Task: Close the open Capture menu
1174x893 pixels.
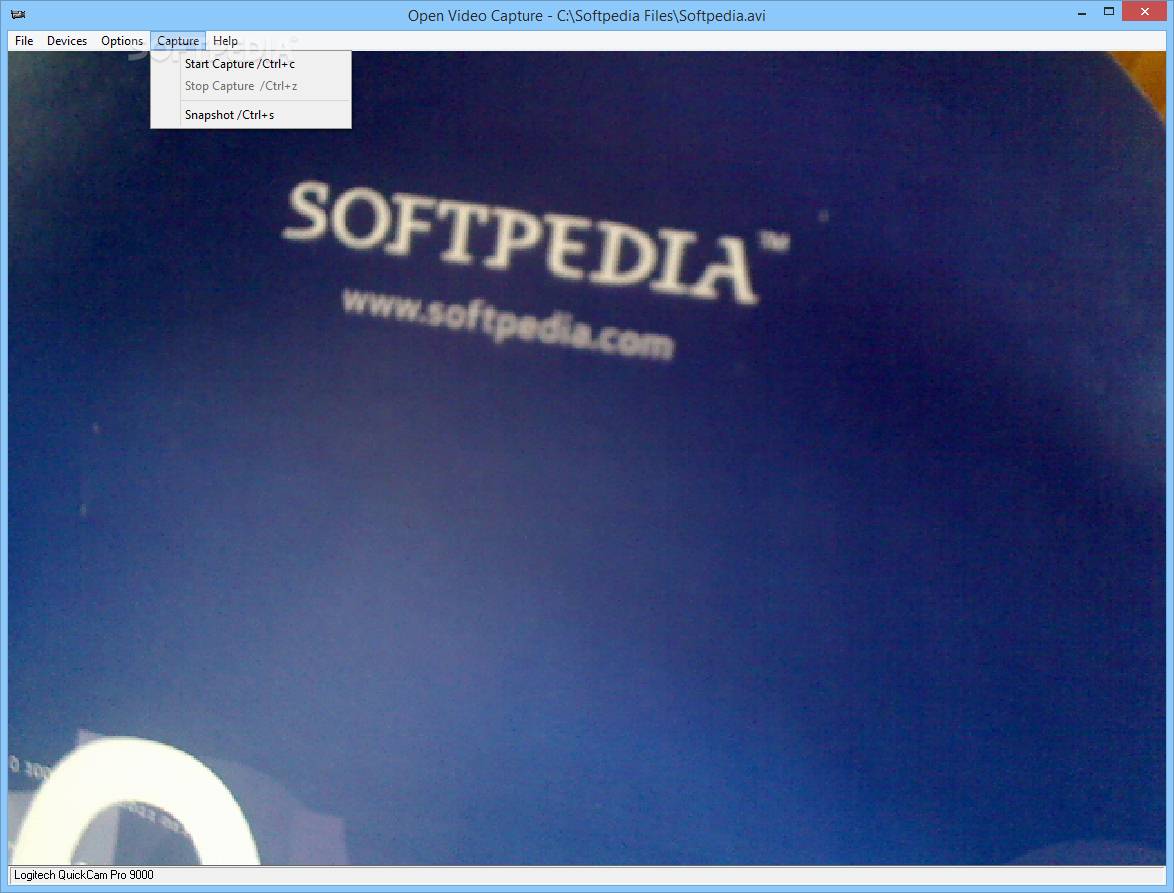Action: click(177, 41)
